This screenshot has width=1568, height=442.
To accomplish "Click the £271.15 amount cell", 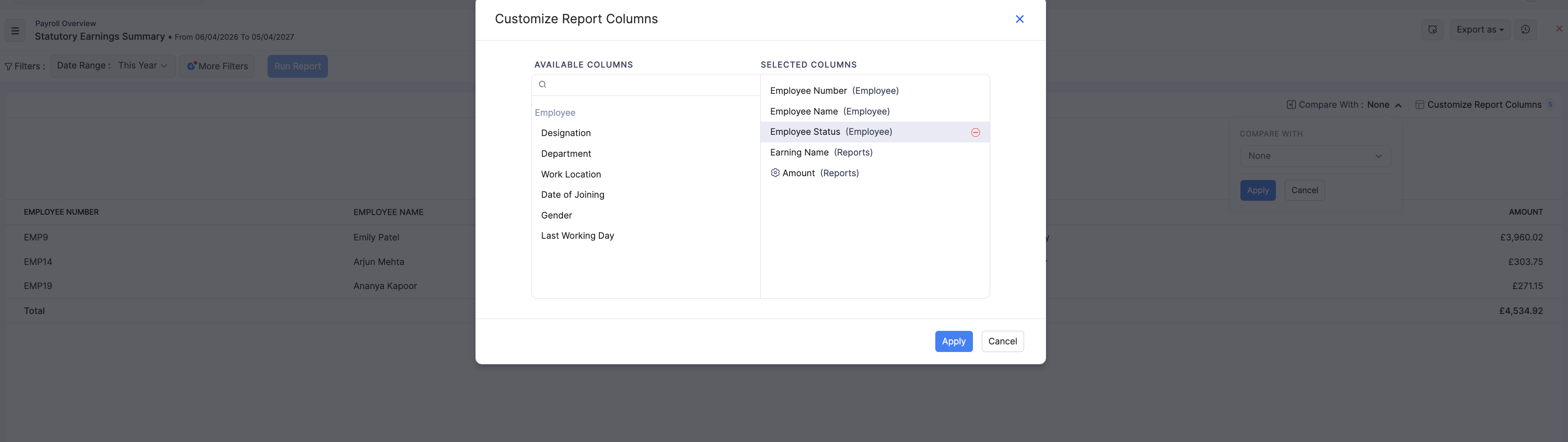I will click(x=1527, y=286).
